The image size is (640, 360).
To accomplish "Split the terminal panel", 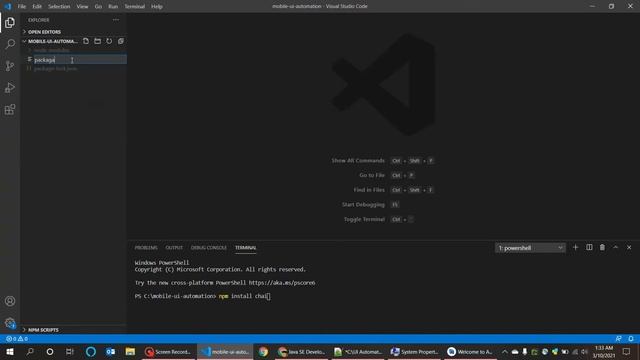I will 589,247.
